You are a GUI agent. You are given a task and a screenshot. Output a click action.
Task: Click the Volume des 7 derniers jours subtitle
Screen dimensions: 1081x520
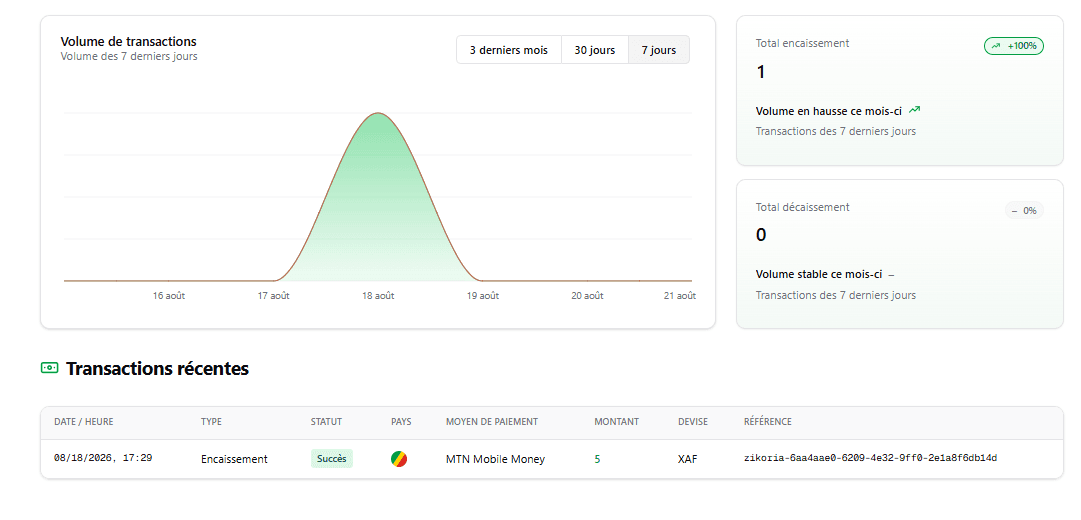[129, 57]
